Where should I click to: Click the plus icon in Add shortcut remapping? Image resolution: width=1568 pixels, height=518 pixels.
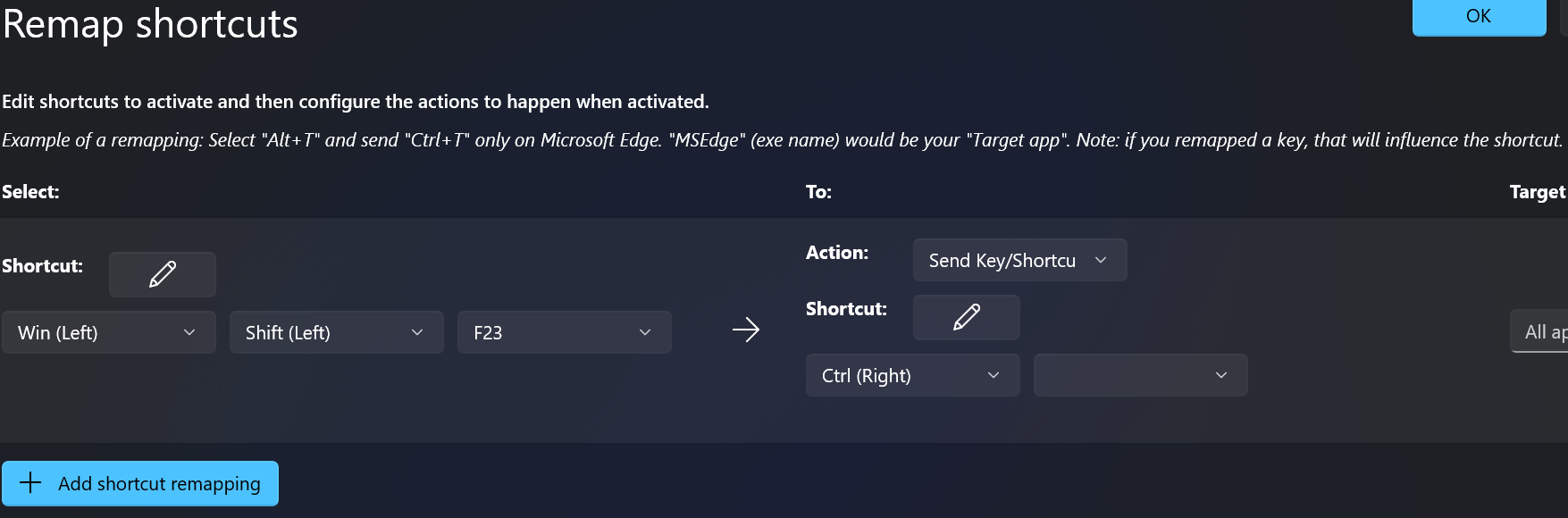[x=30, y=483]
